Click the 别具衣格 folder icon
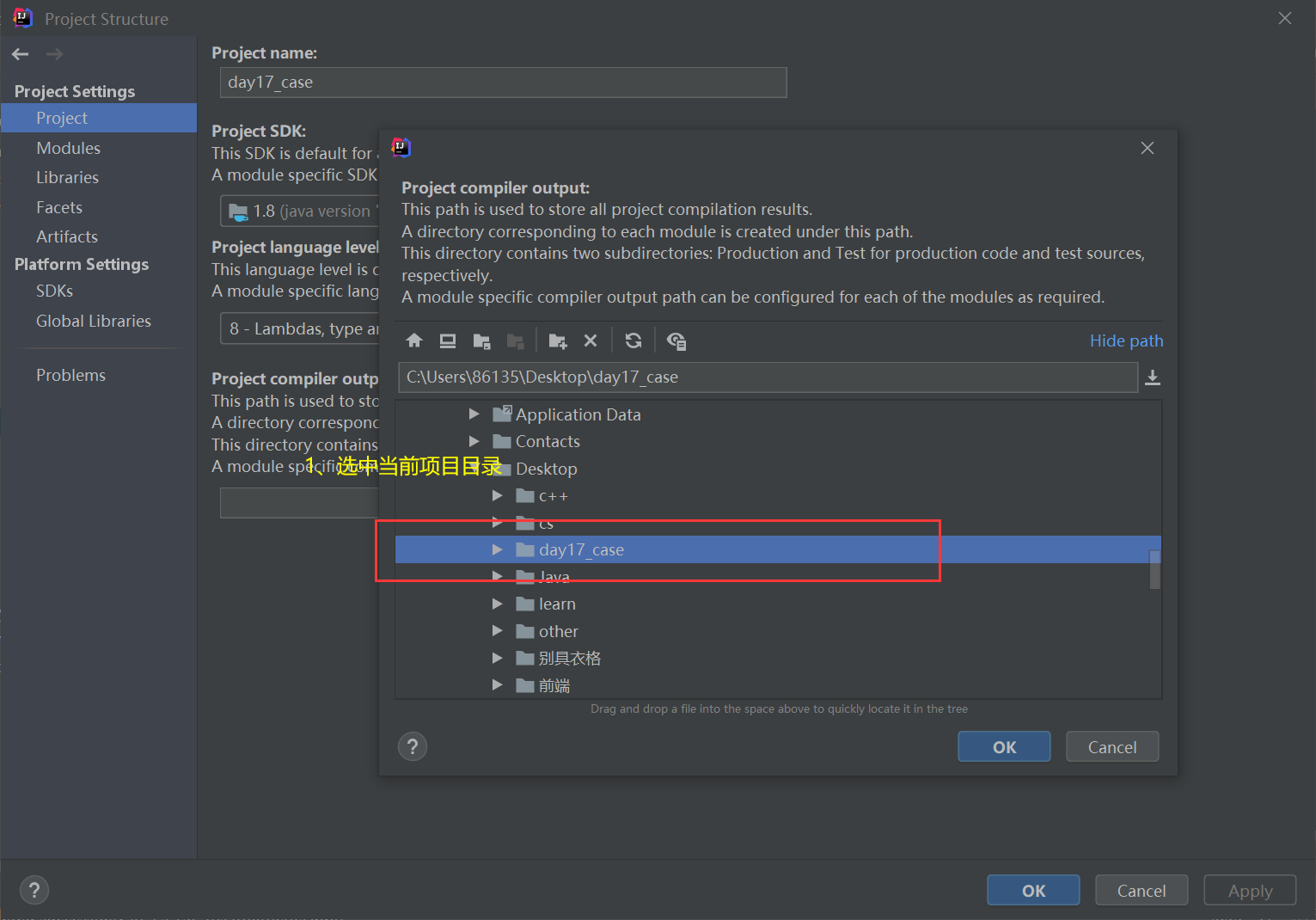1316x920 pixels. pyautogui.click(x=525, y=659)
